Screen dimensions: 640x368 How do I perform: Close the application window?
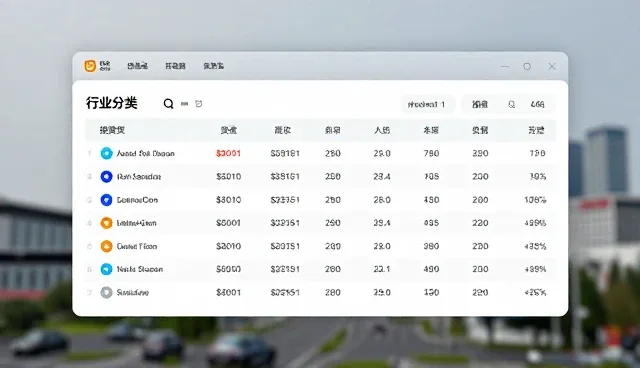(x=552, y=66)
